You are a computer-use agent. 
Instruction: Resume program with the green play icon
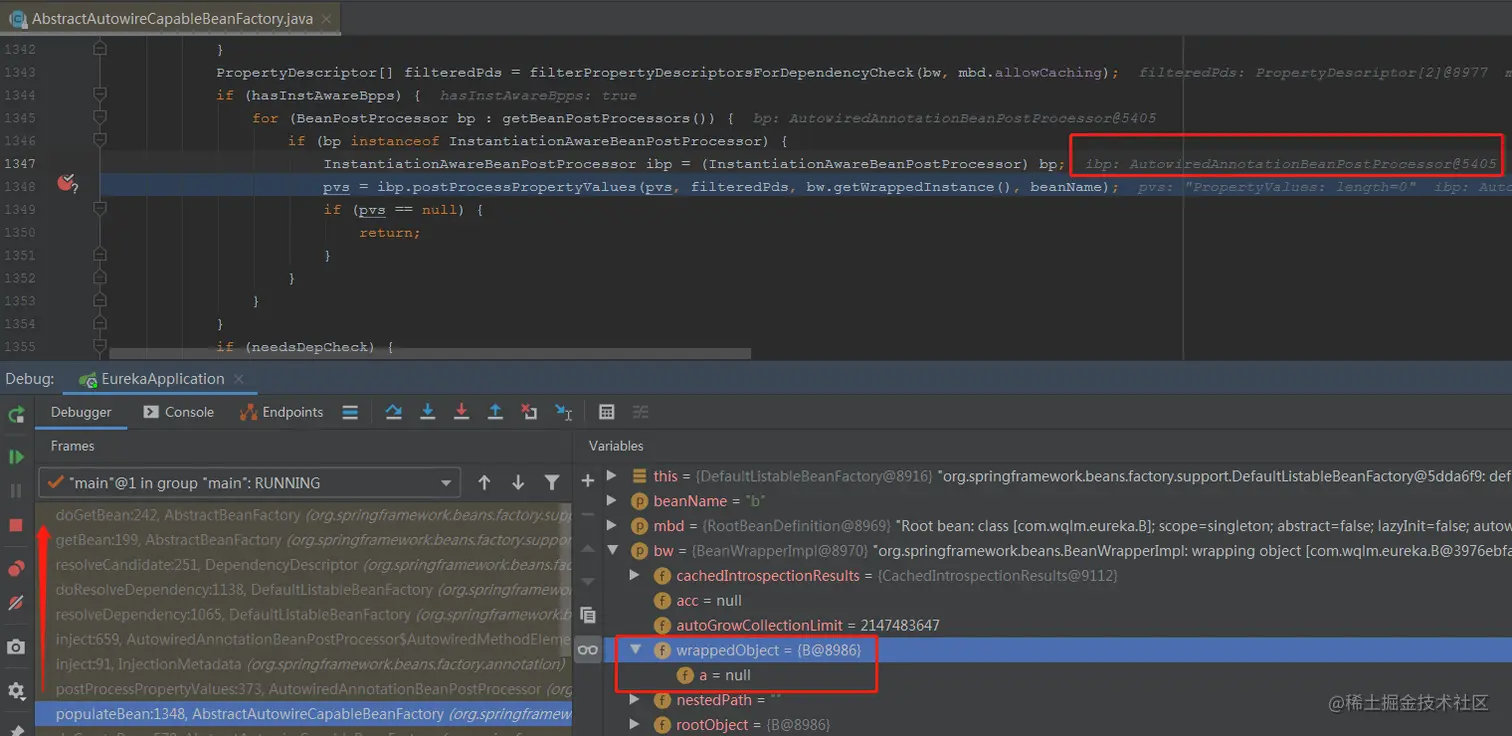(16, 457)
